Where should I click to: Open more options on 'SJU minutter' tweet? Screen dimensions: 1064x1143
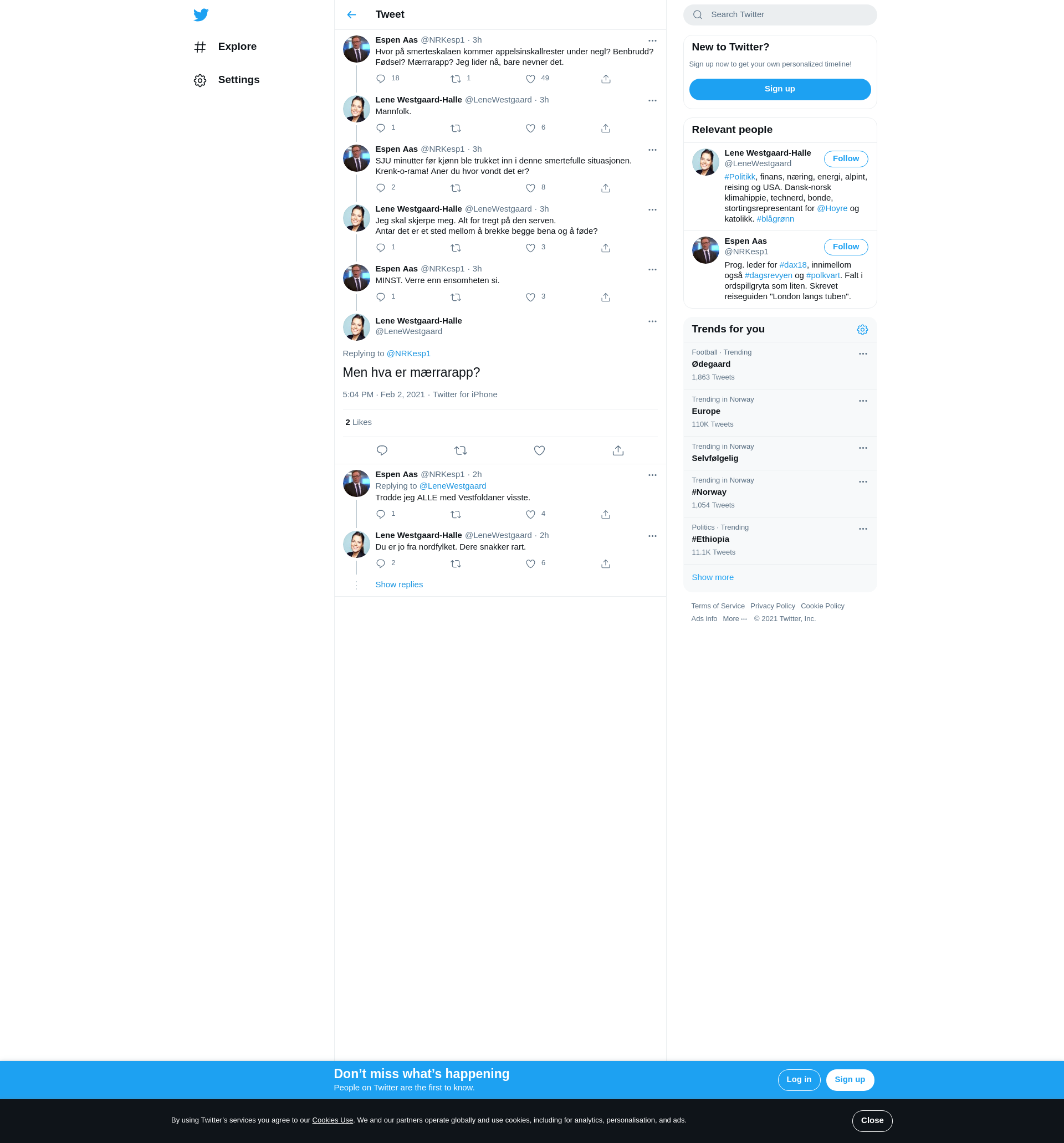(x=652, y=150)
